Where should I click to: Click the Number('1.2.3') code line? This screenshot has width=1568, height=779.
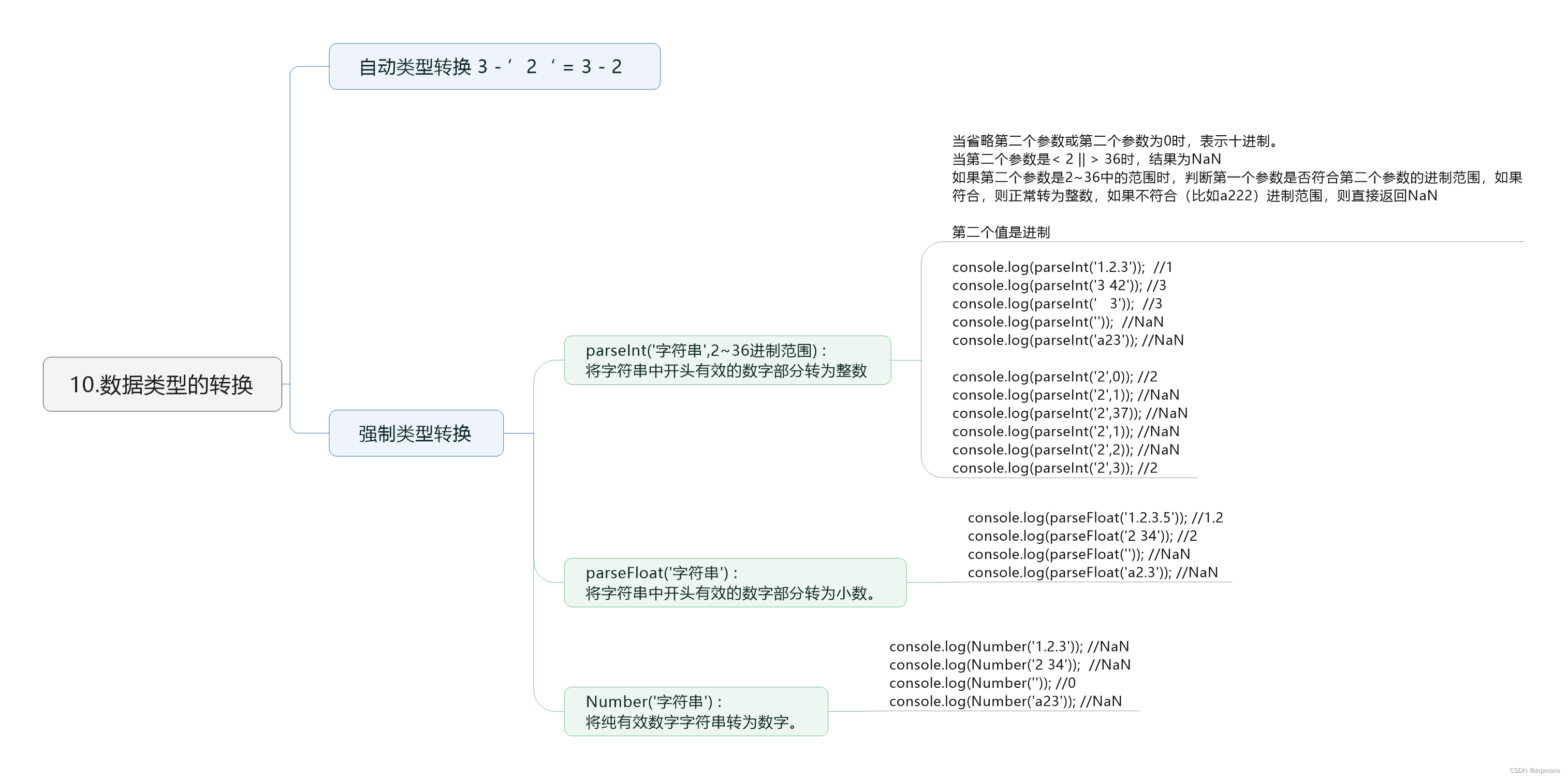1008,647
